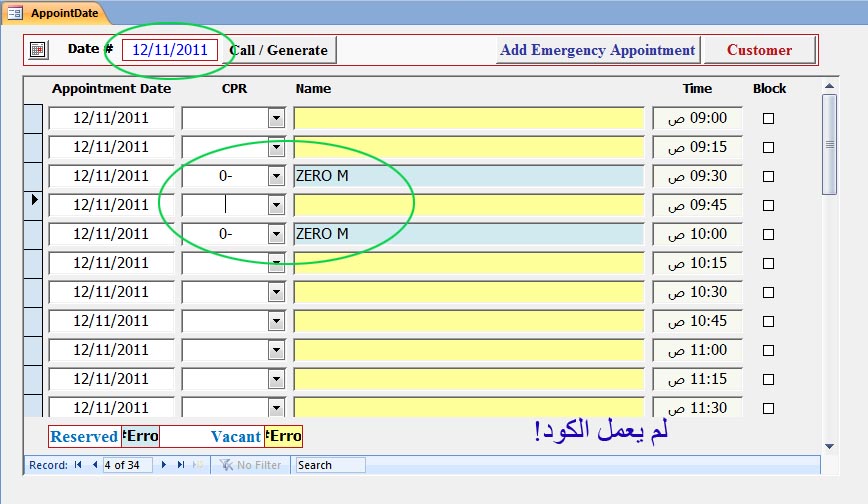Enable Block for the 11:15 slot

768,379
